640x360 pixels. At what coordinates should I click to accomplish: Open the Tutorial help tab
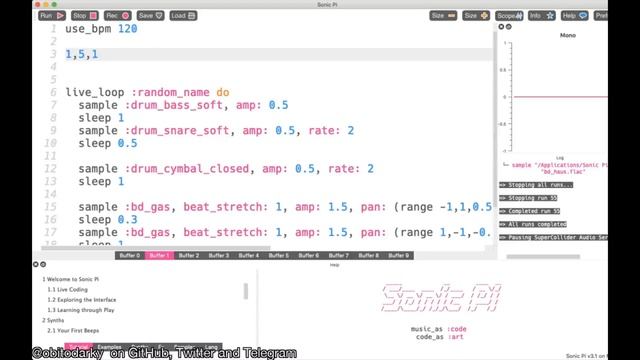tap(78, 347)
